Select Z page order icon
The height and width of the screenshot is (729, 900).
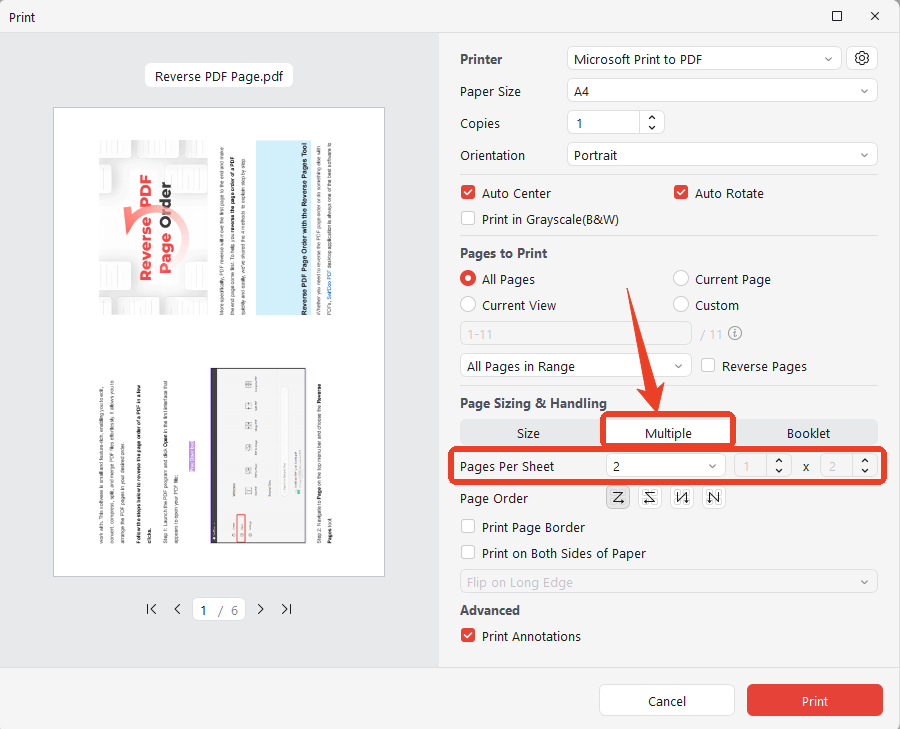618,498
